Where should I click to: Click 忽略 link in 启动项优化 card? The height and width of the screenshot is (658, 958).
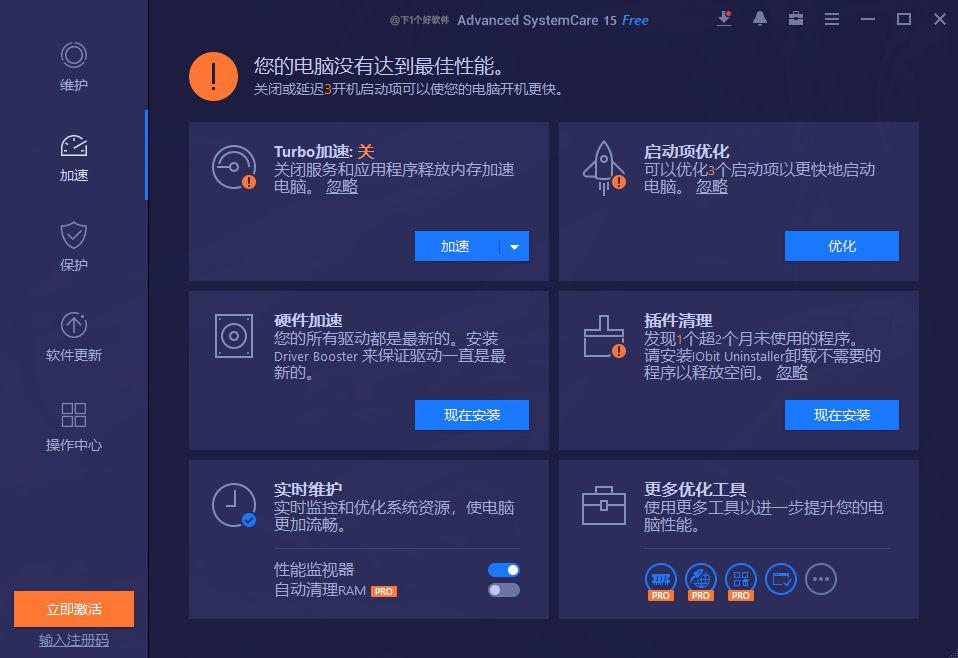[712, 186]
